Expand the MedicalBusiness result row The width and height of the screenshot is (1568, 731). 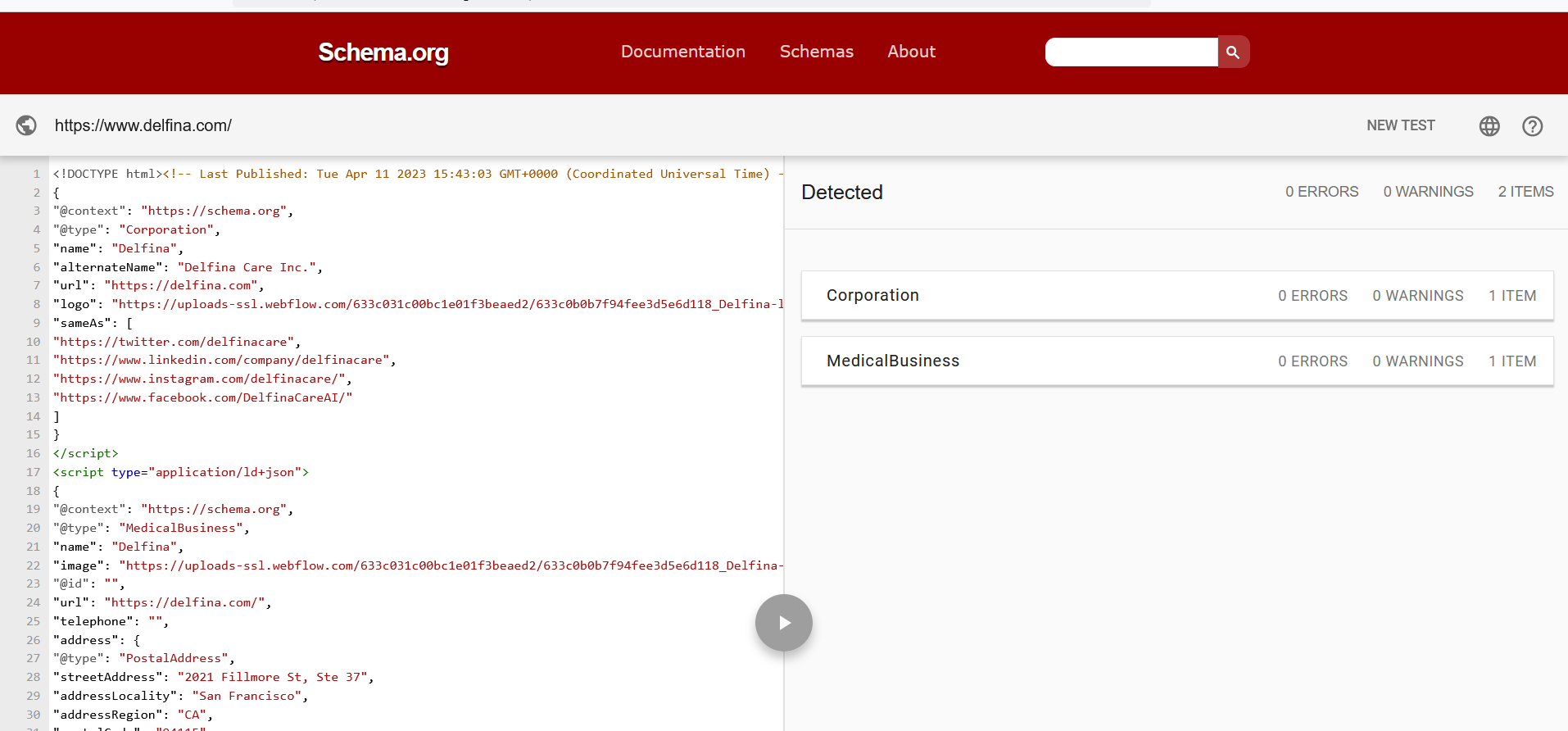(1177, 361)
